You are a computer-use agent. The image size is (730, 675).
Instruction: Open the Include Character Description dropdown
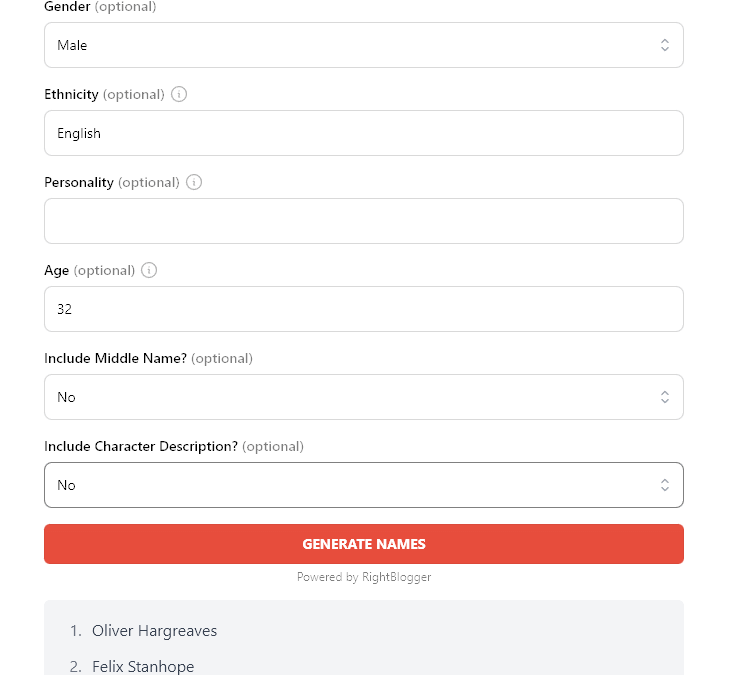click(x=363, y=485)
